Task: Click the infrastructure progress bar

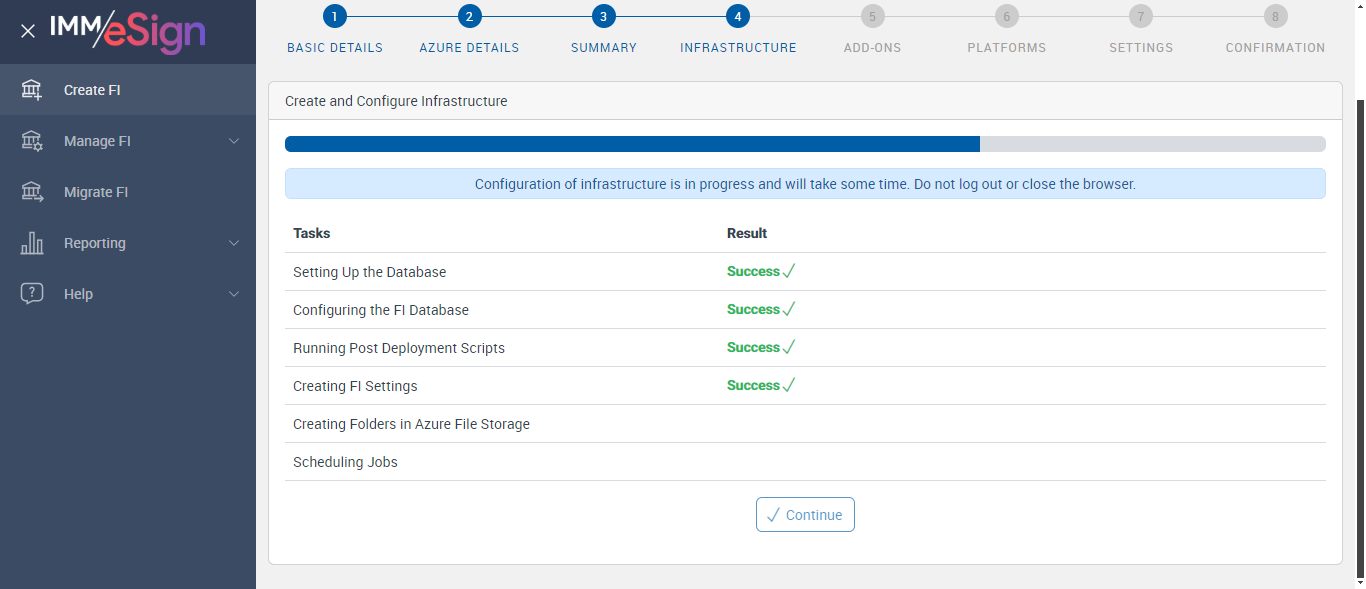Action: 805,144
